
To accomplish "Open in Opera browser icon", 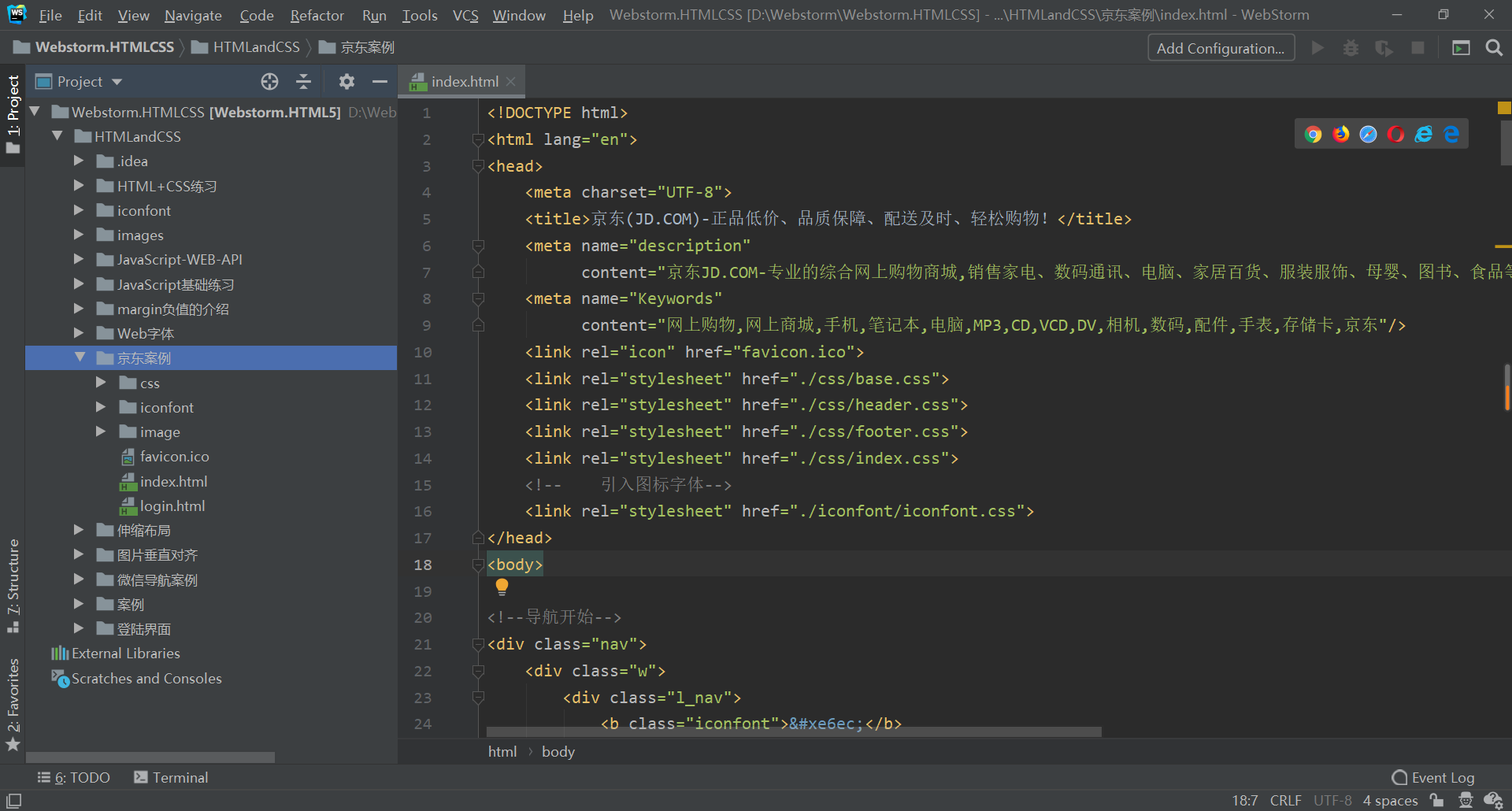I will click(x=1395, y=135).
